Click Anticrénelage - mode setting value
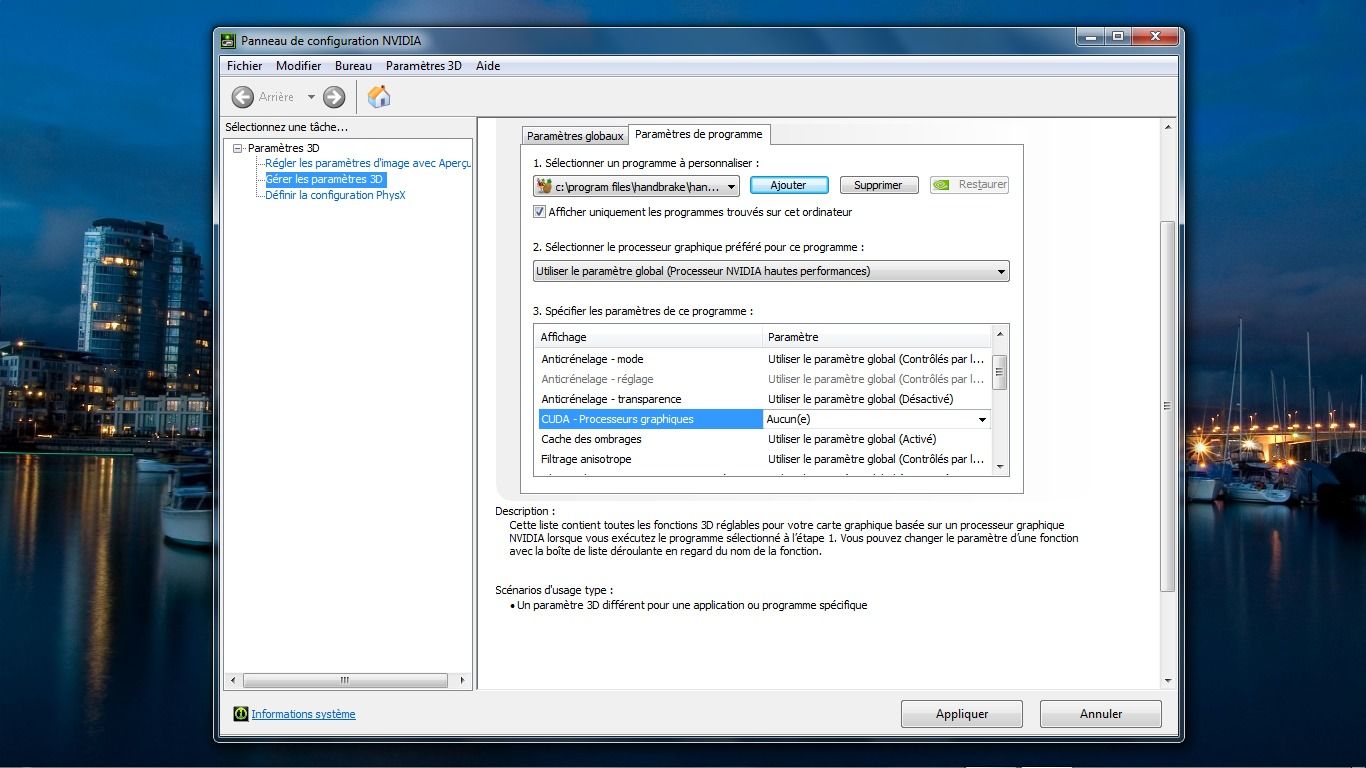 tap(876, 359)
